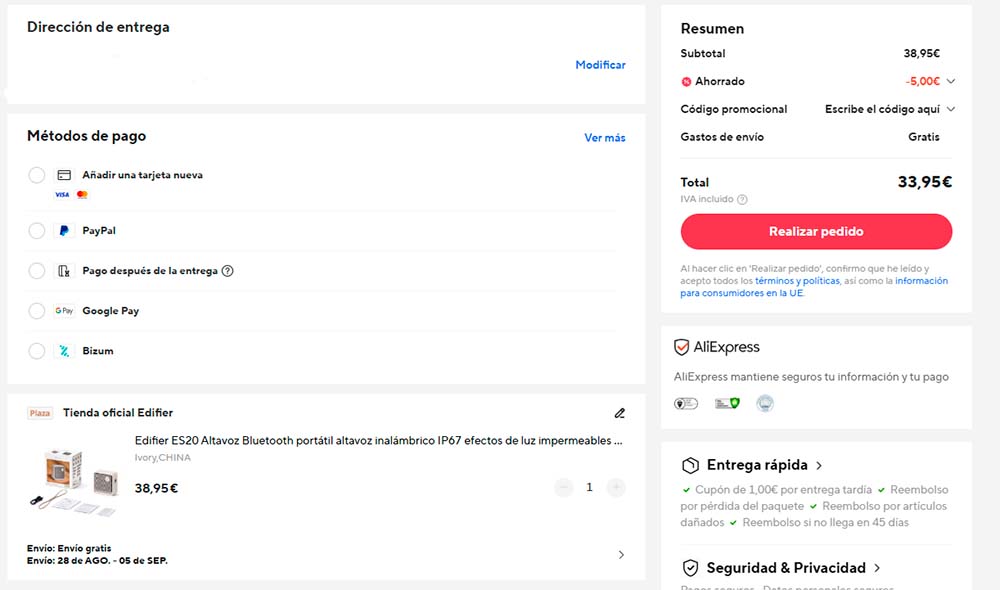Click the Ivory,CHINA variant text
This screenshot has height=590, width=1000.
pos(163,457)
